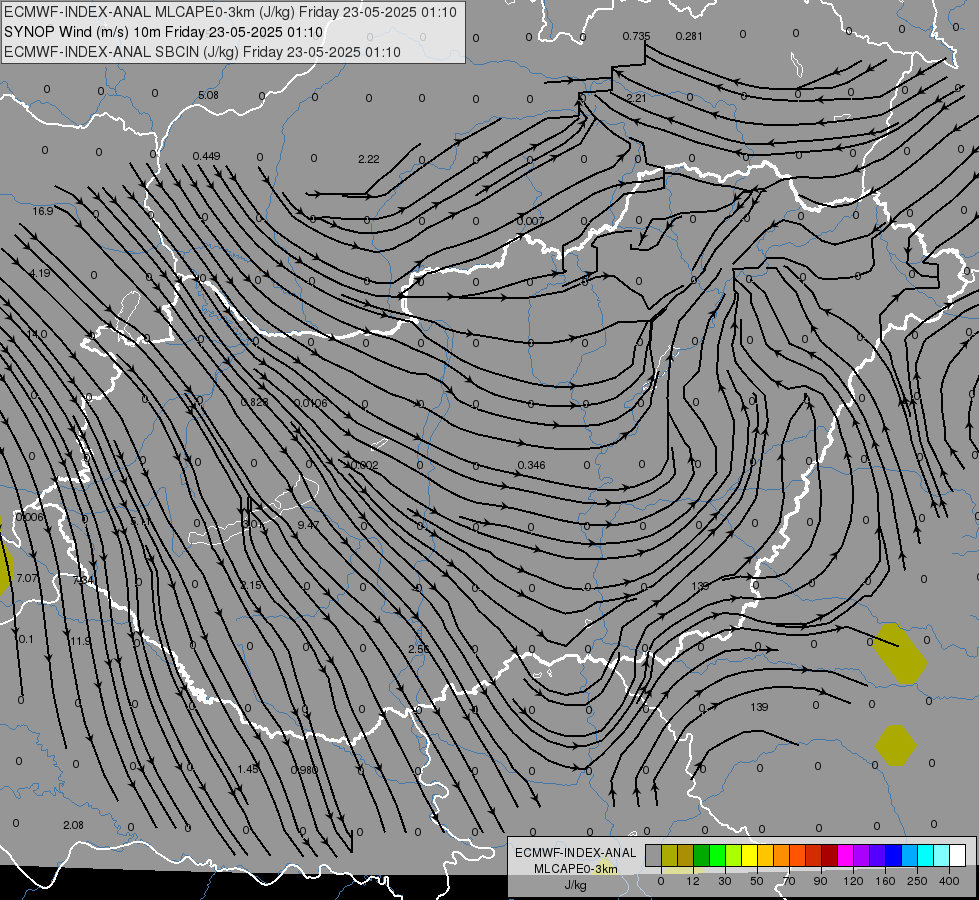The image size is (979, 900).
Task: Click the legend tick label 400
Action: click(x=949, y=881)
